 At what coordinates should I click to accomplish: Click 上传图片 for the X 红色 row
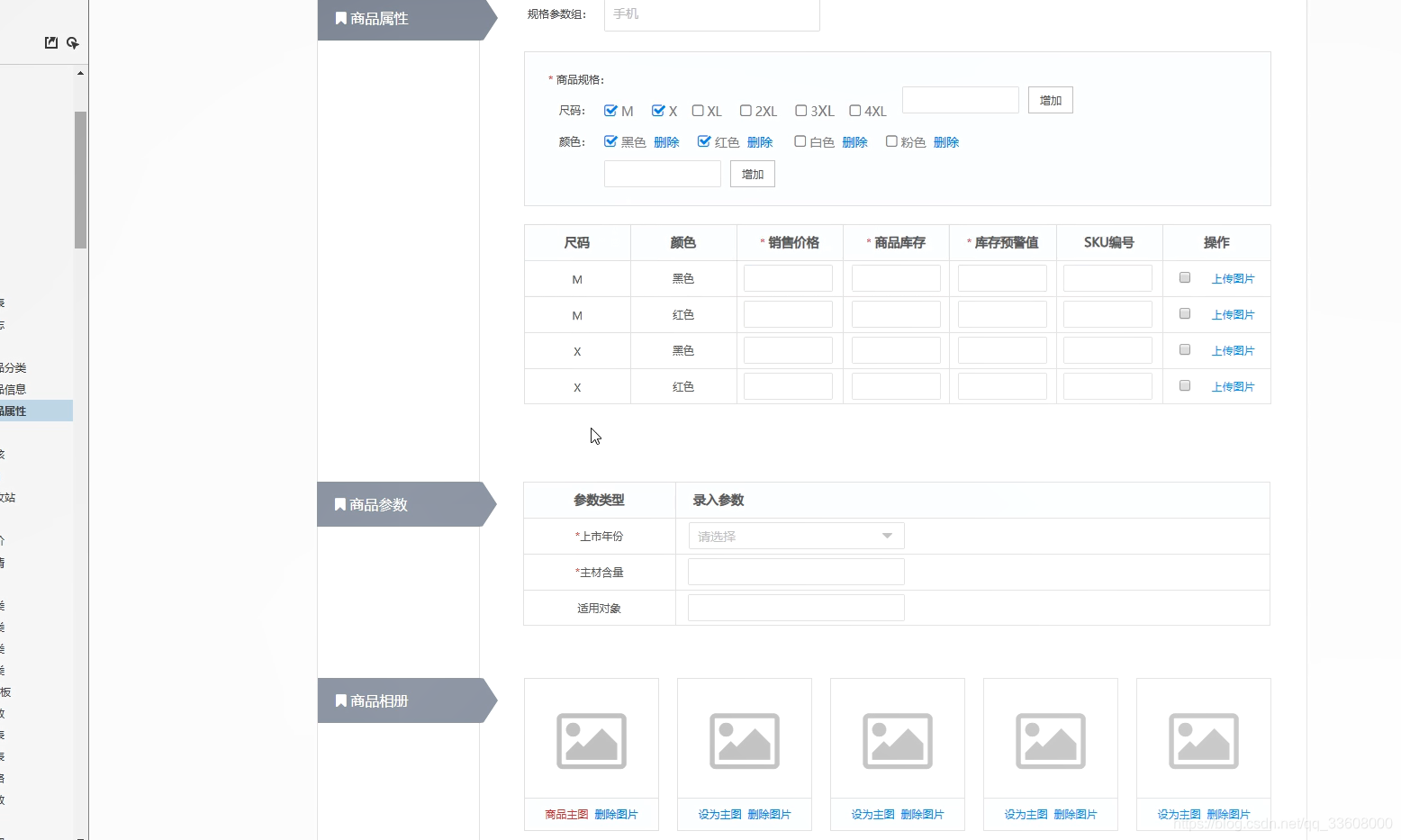[1233, 387]
